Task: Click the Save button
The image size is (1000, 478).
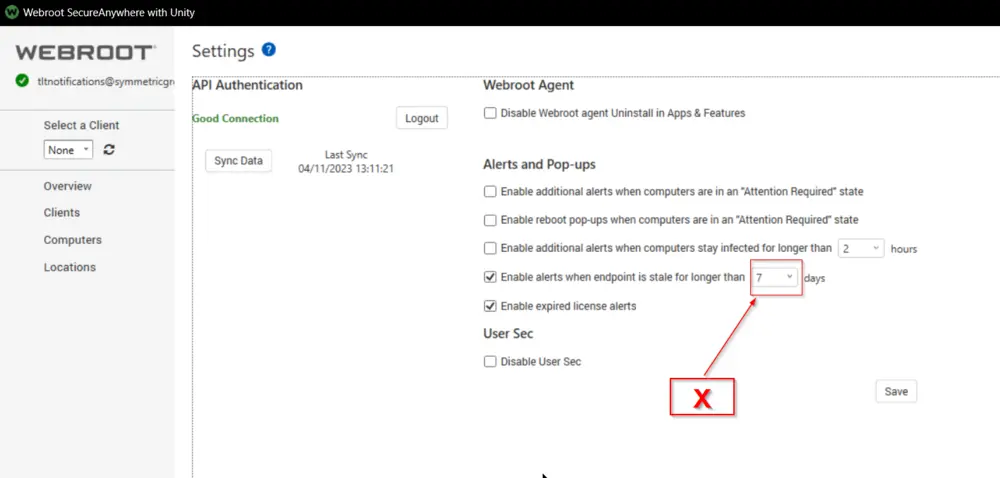Action: [x=896, y=391]
